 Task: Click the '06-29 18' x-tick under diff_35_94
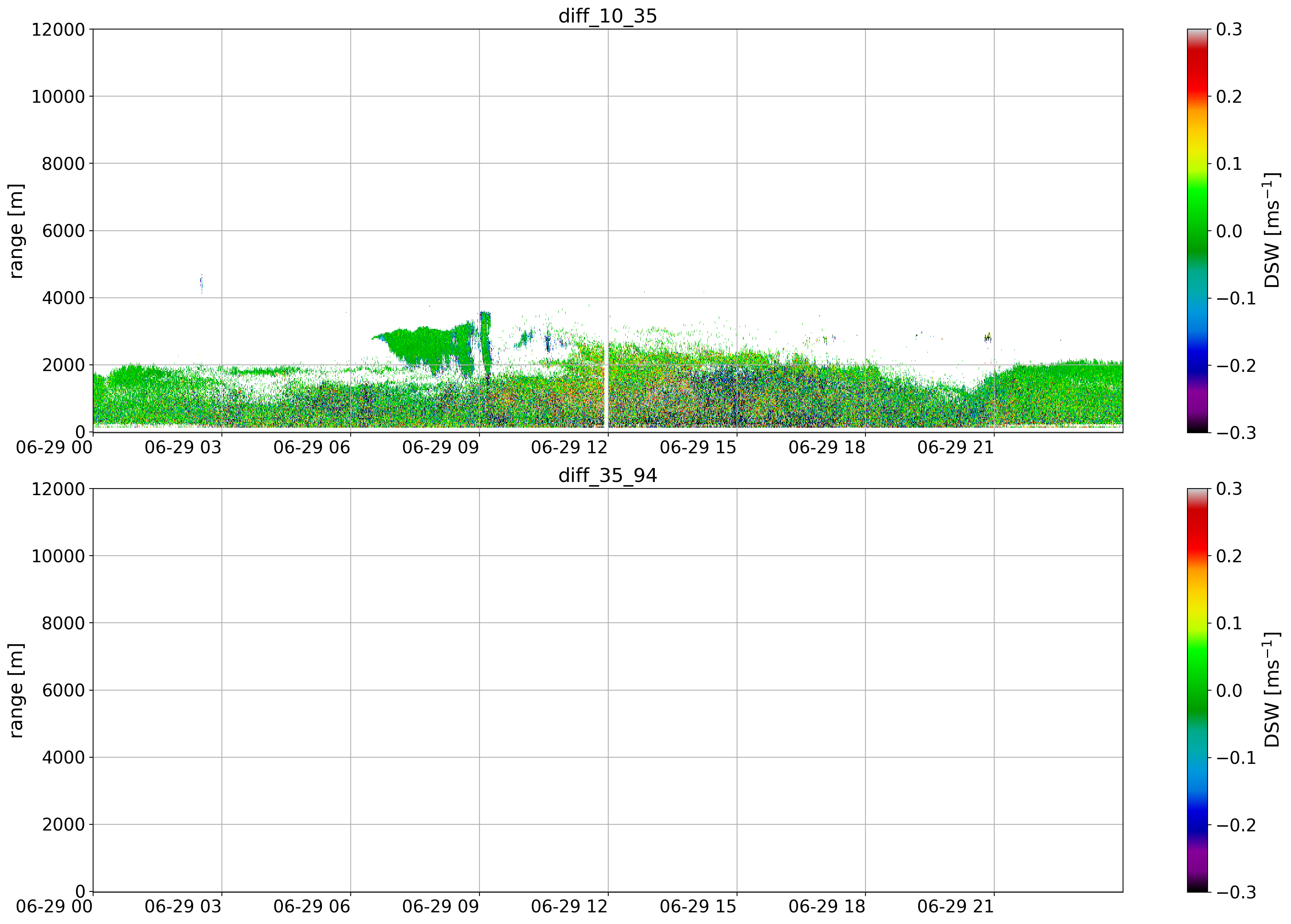click(x=827, y=907)
